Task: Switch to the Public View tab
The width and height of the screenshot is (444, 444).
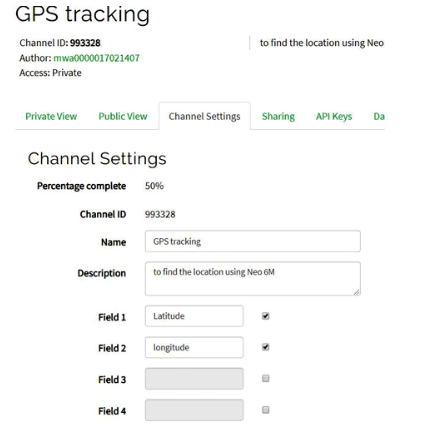Action: click(x=123, y=116)
